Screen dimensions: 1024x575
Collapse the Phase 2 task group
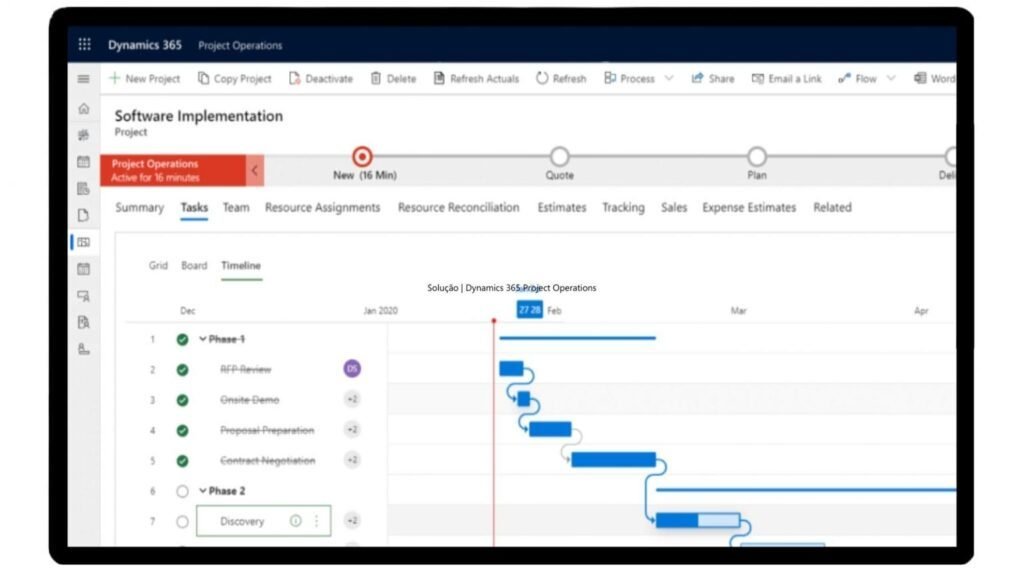coord(202,491)
